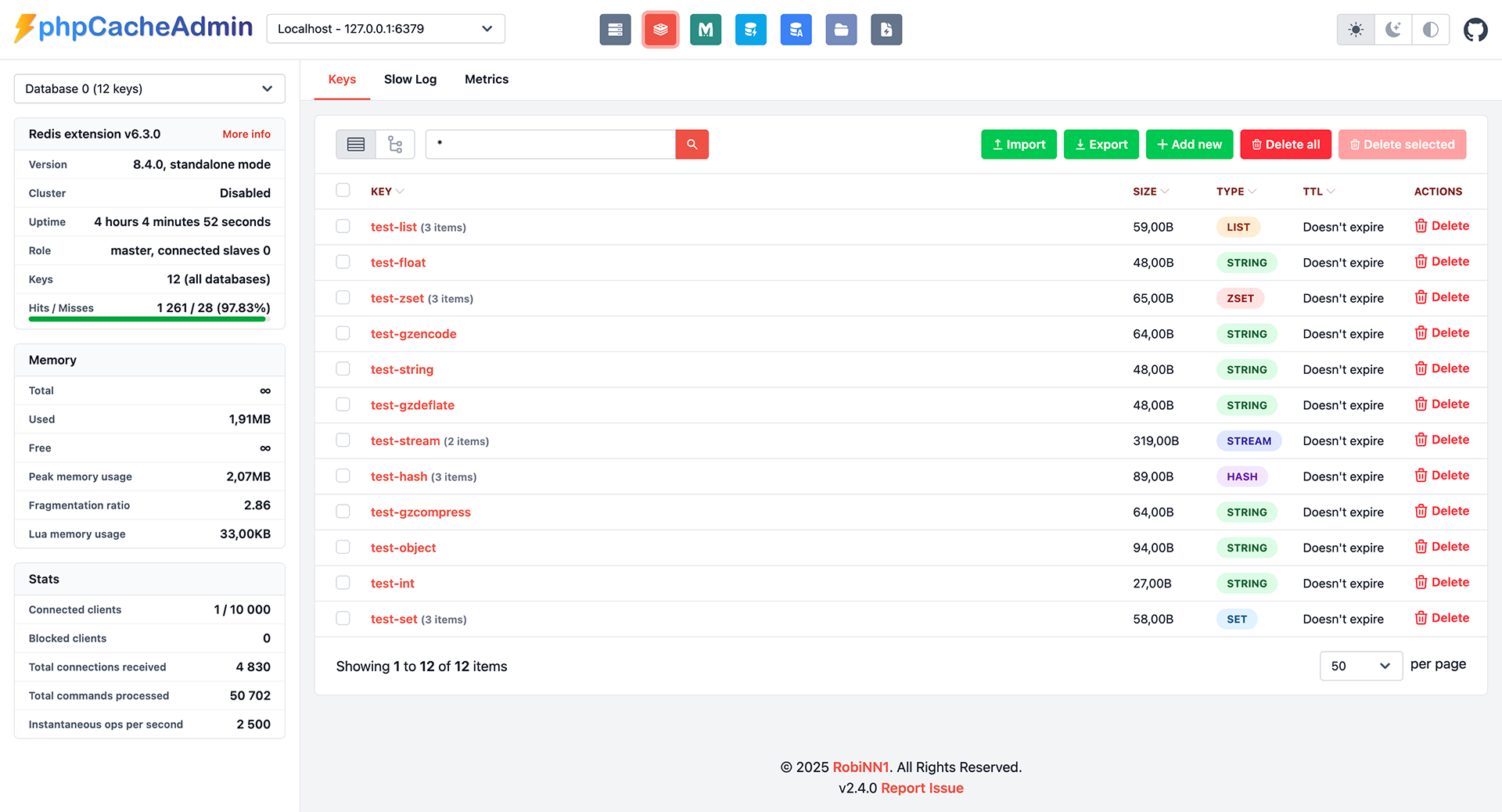Tick the select-all keys checkbox
Image resolution: width=1502 pixels, height=812 pixels.
pos(343,190)
